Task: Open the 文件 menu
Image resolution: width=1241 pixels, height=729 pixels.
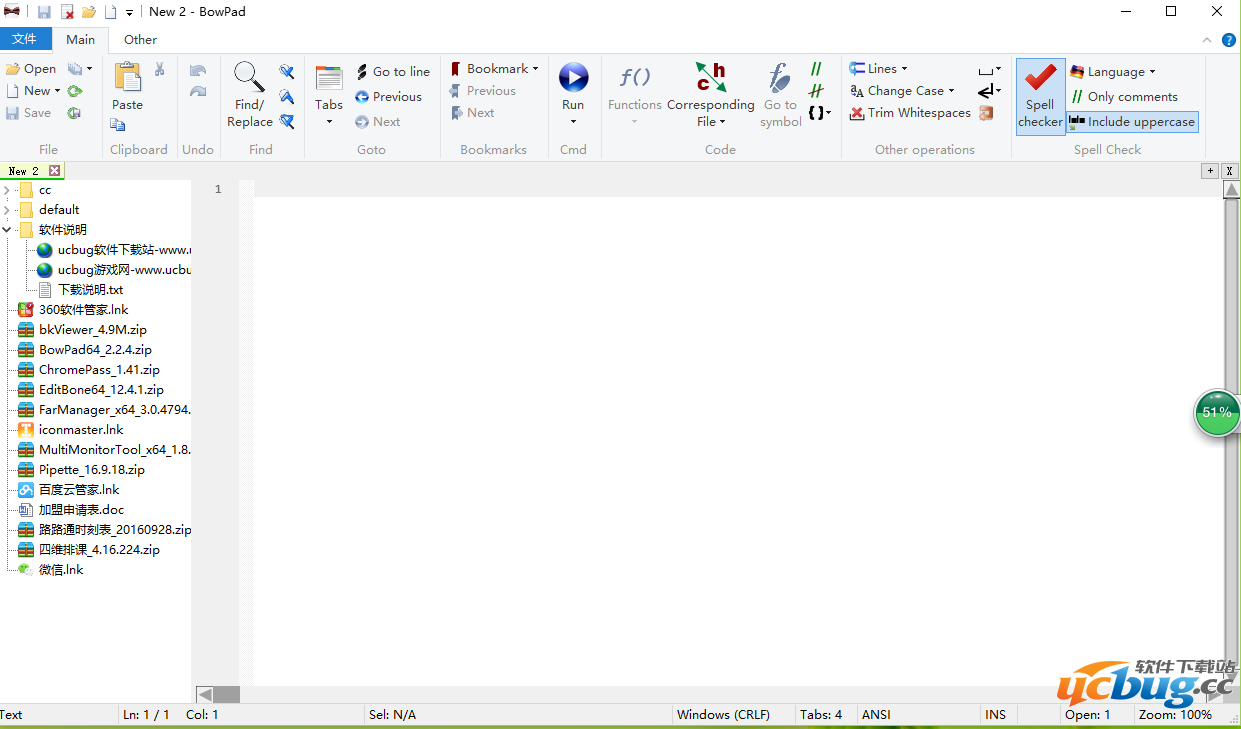Action: coord(24,40)
